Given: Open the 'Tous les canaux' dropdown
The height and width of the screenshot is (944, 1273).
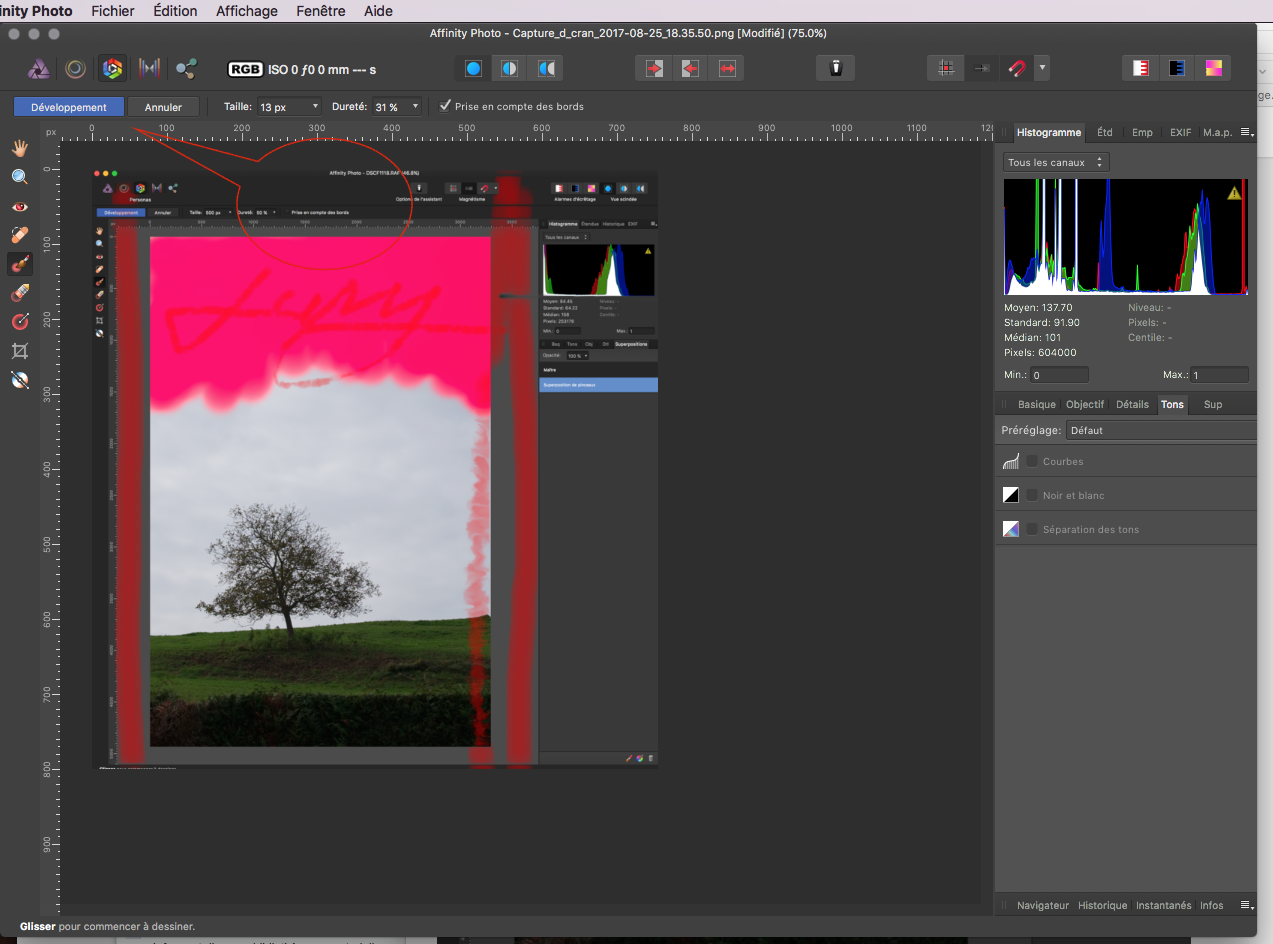Looking at the screenshot, I should pos(1056,162).
